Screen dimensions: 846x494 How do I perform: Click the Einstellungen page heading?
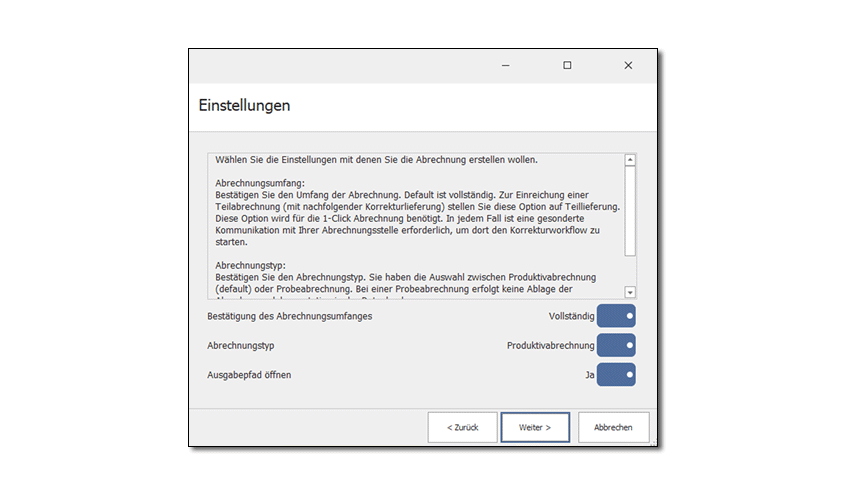click(x=245, y=105)
